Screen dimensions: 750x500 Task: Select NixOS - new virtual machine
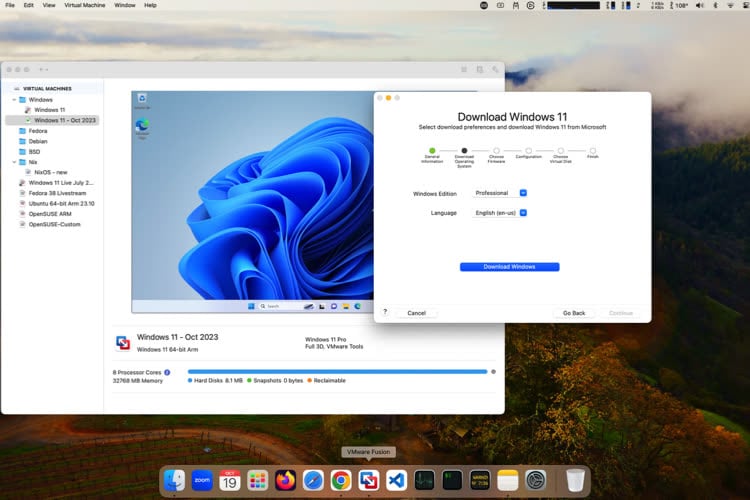[51, 172]
